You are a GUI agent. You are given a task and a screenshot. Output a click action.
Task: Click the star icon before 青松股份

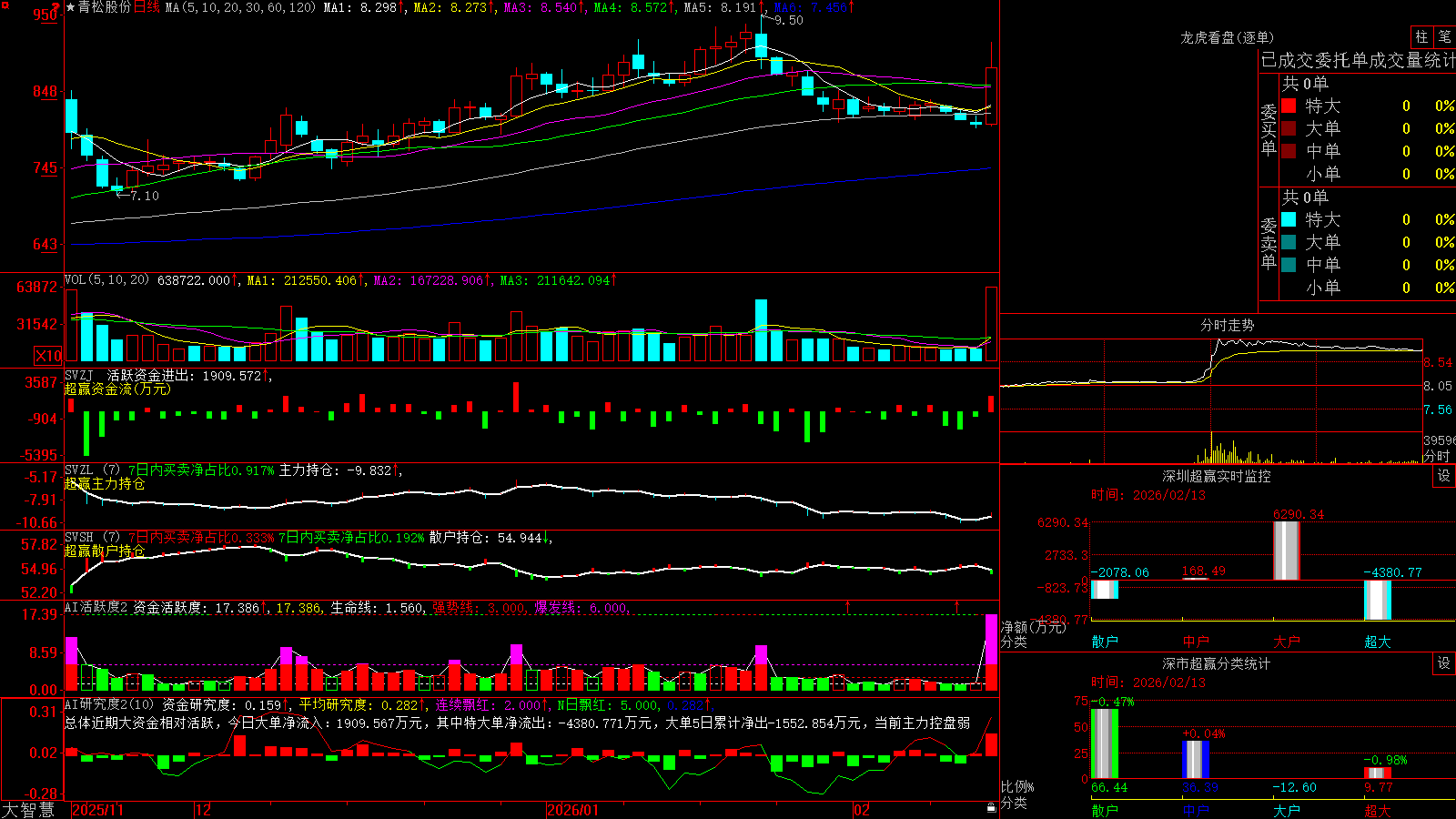pyautogui.click(x=70, y=7)
